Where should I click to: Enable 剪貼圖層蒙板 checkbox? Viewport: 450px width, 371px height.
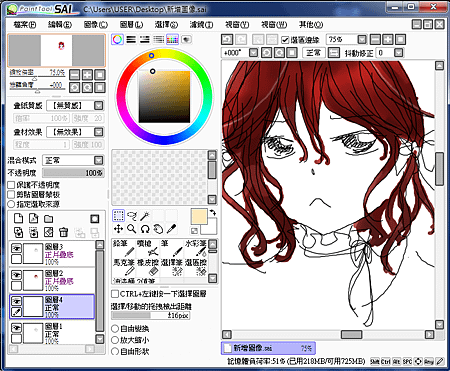pos(11,194)
